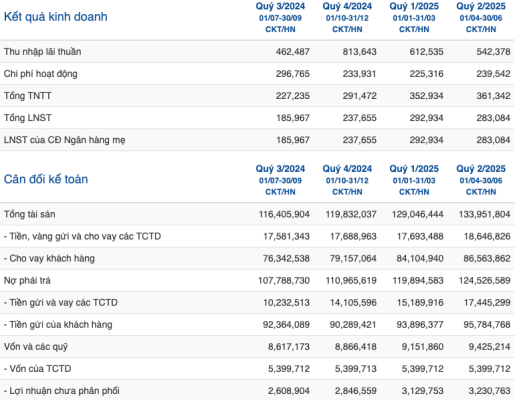
Task: Click Lợi nhuận chưa phân phối row label
Action: [62, 391]
